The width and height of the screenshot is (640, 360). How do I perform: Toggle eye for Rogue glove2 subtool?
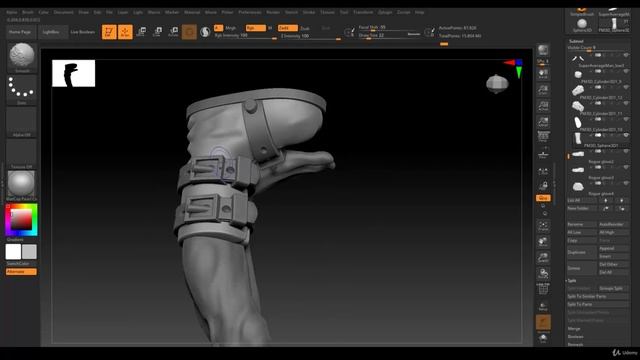tap(626, 151)
